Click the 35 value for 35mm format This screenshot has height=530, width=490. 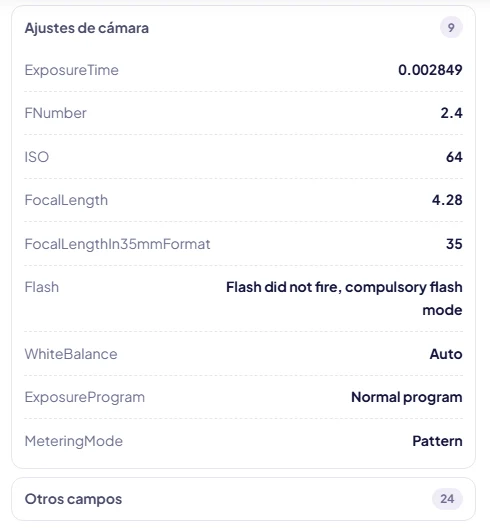pyautogui.click(x=454, y=244)
